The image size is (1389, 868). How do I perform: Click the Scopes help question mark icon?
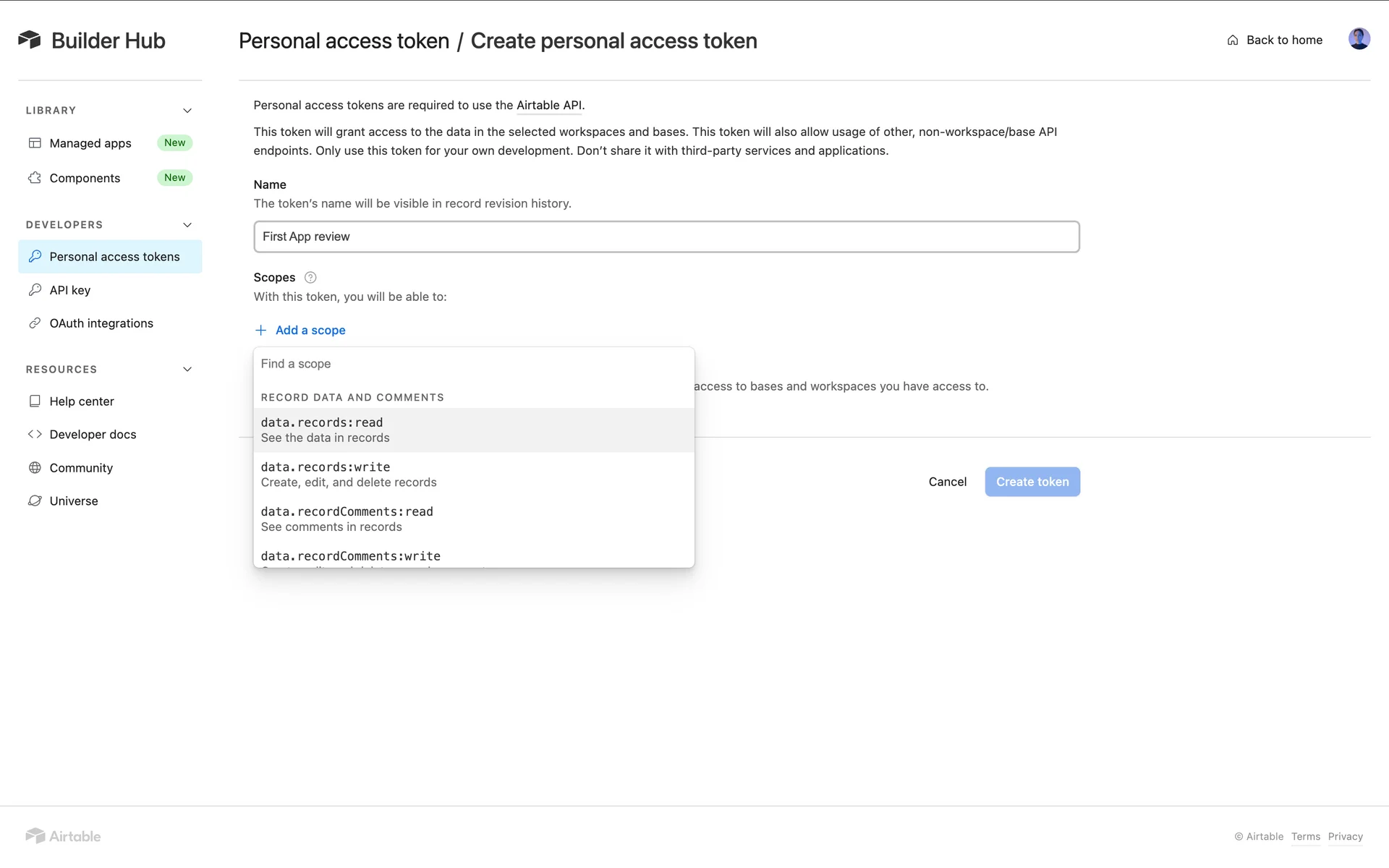pyautogui.click(x=310, y=278)
